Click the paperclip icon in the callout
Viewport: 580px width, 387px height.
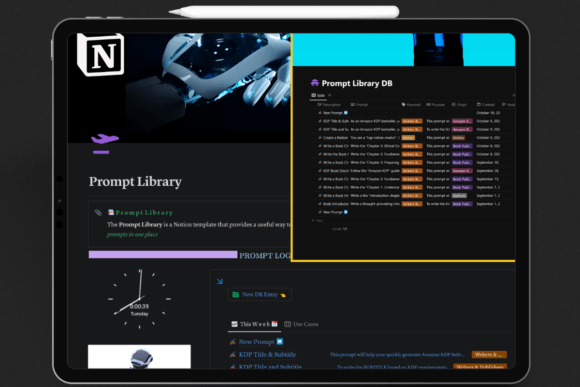(98, 212)
